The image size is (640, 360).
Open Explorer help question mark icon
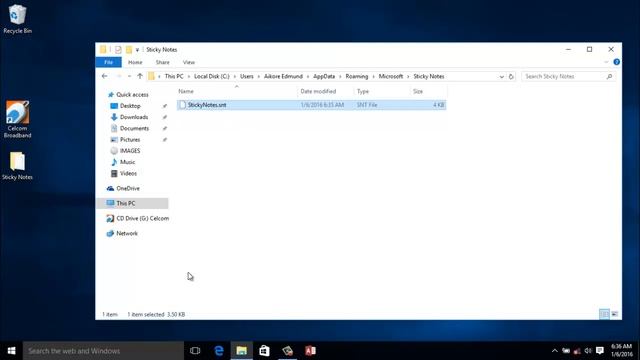616,62
